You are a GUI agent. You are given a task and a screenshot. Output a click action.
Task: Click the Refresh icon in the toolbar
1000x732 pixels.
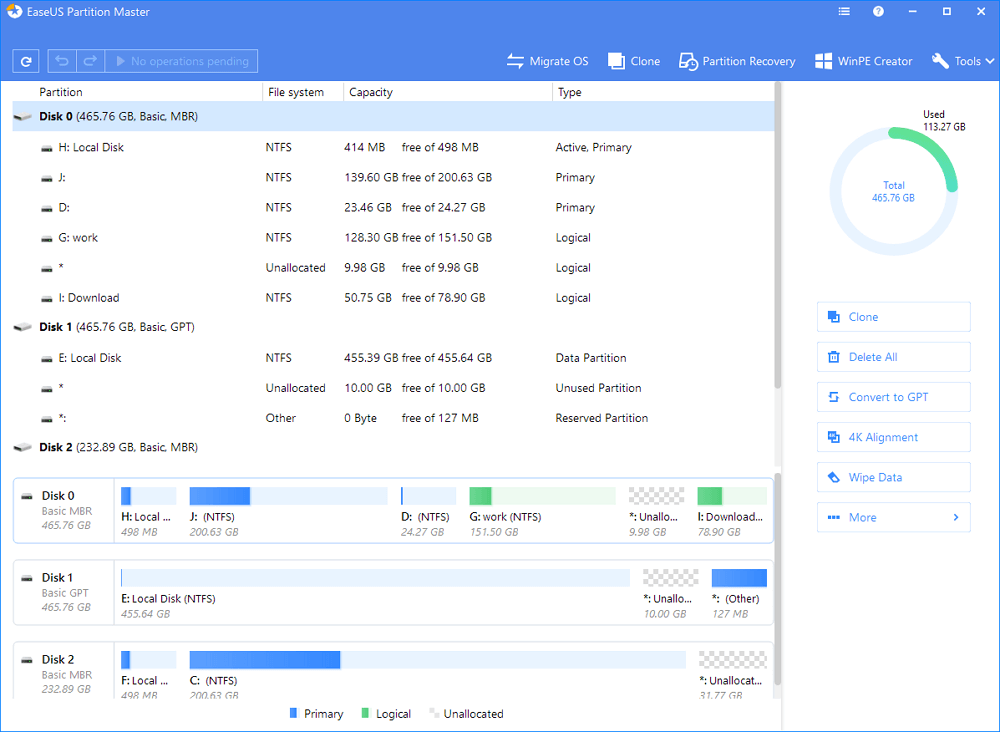[x=26, y=61]
